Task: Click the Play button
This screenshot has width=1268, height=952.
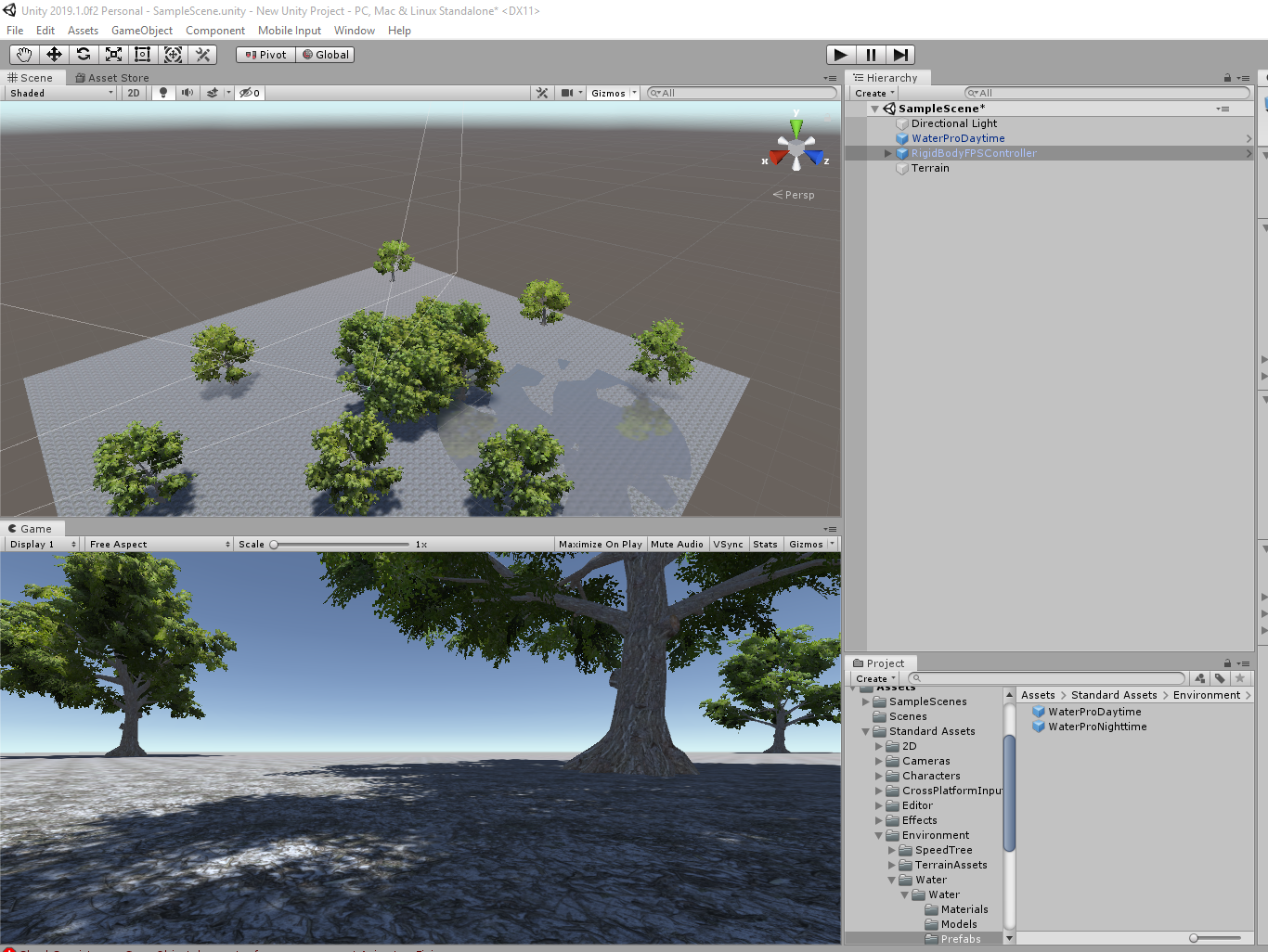Action: [x=841, y=55]
